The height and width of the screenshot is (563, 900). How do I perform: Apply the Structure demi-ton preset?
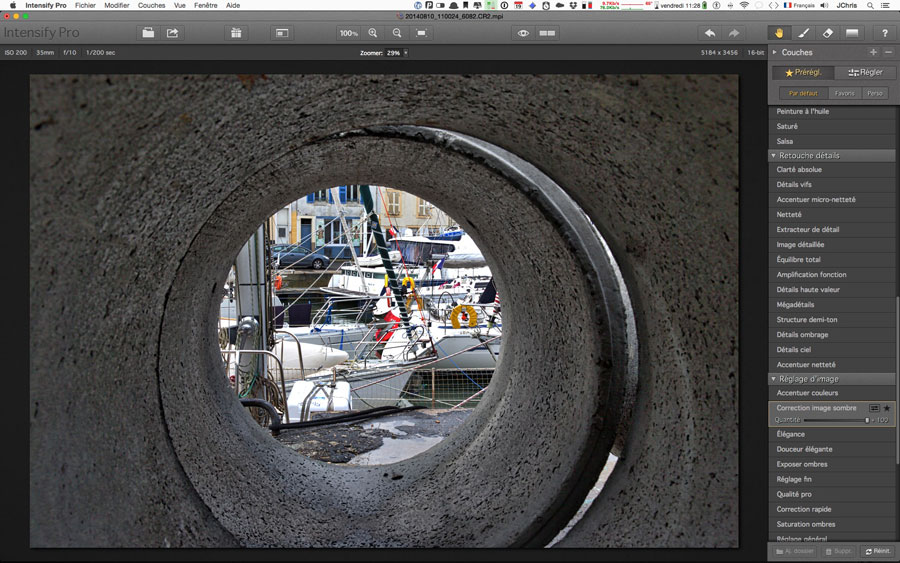click(832, 319)
